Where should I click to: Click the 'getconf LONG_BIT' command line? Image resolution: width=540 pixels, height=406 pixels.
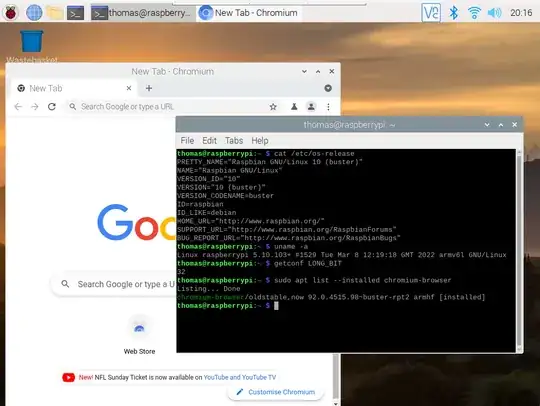[259, 263]
